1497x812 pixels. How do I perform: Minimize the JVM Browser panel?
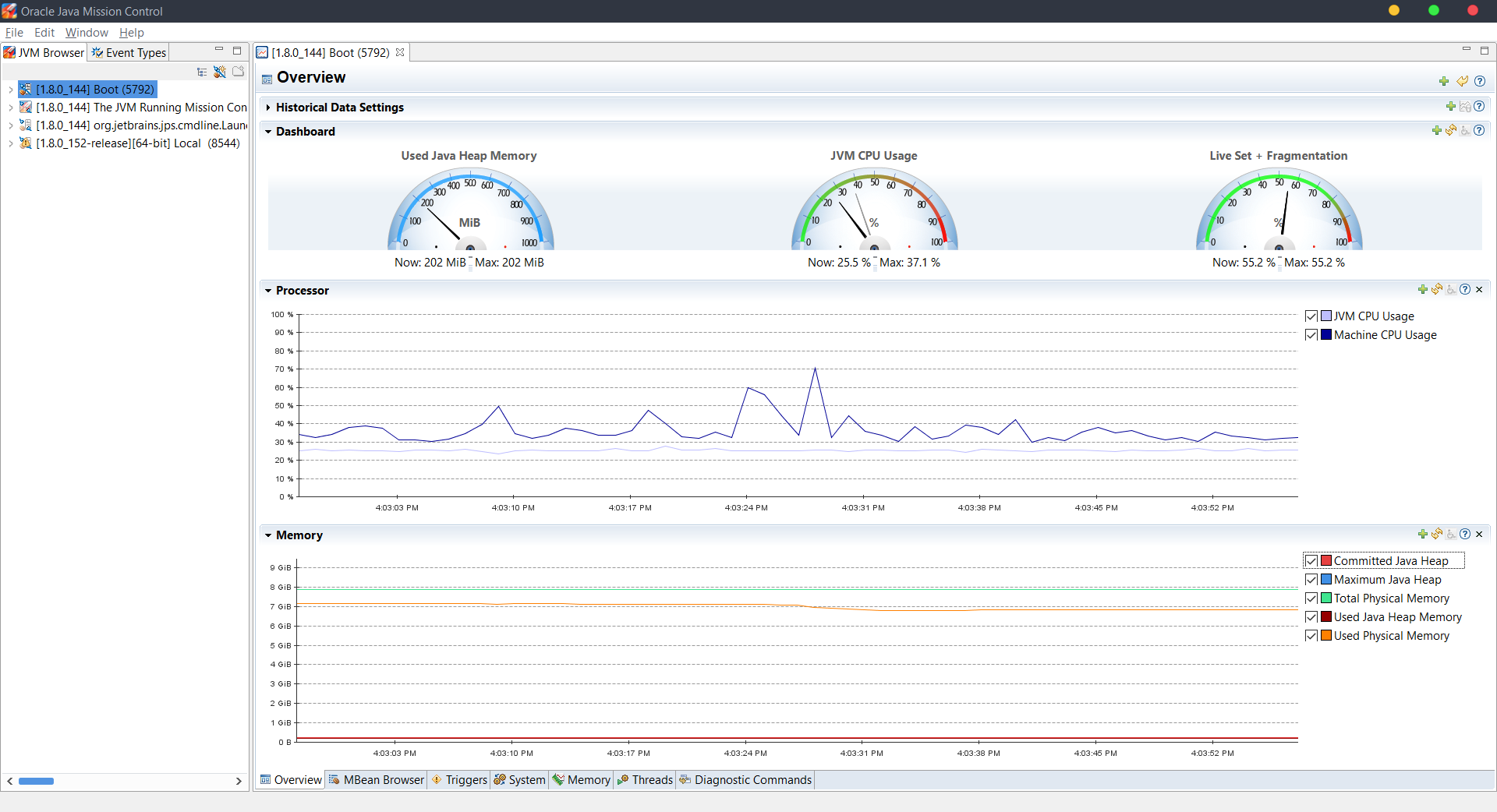[219, 50]
